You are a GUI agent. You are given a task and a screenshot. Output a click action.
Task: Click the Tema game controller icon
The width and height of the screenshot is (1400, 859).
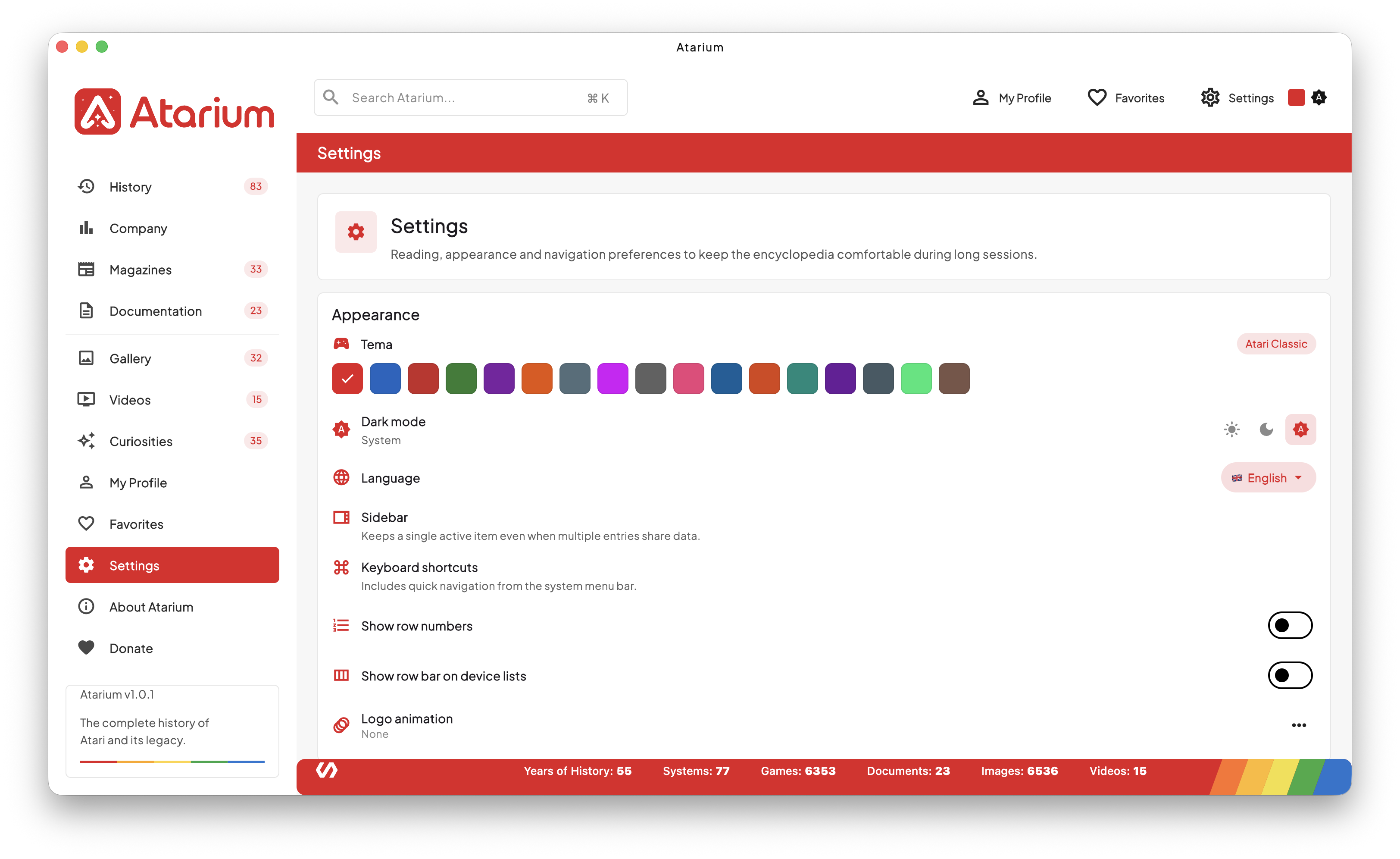341,344
